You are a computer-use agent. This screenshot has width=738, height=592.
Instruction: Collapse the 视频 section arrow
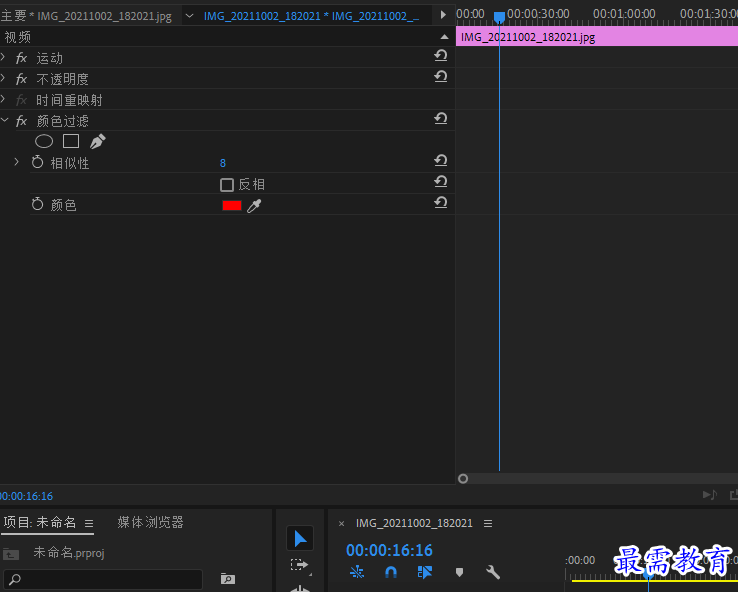444,37
